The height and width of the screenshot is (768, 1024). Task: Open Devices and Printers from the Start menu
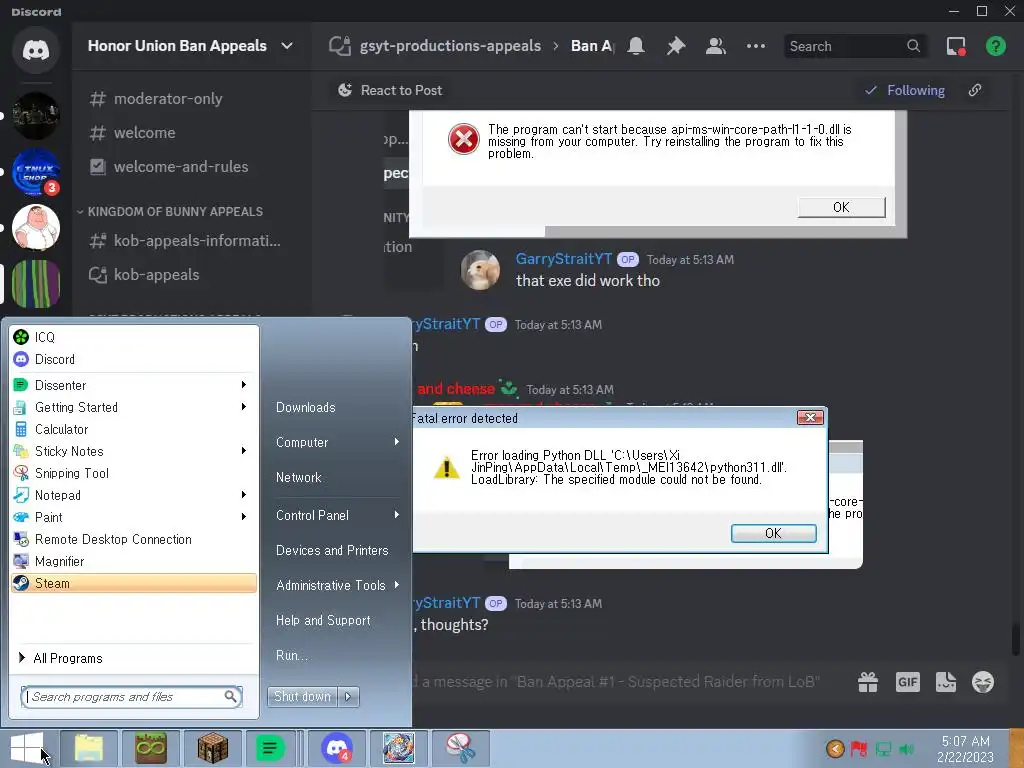(337, 551)
